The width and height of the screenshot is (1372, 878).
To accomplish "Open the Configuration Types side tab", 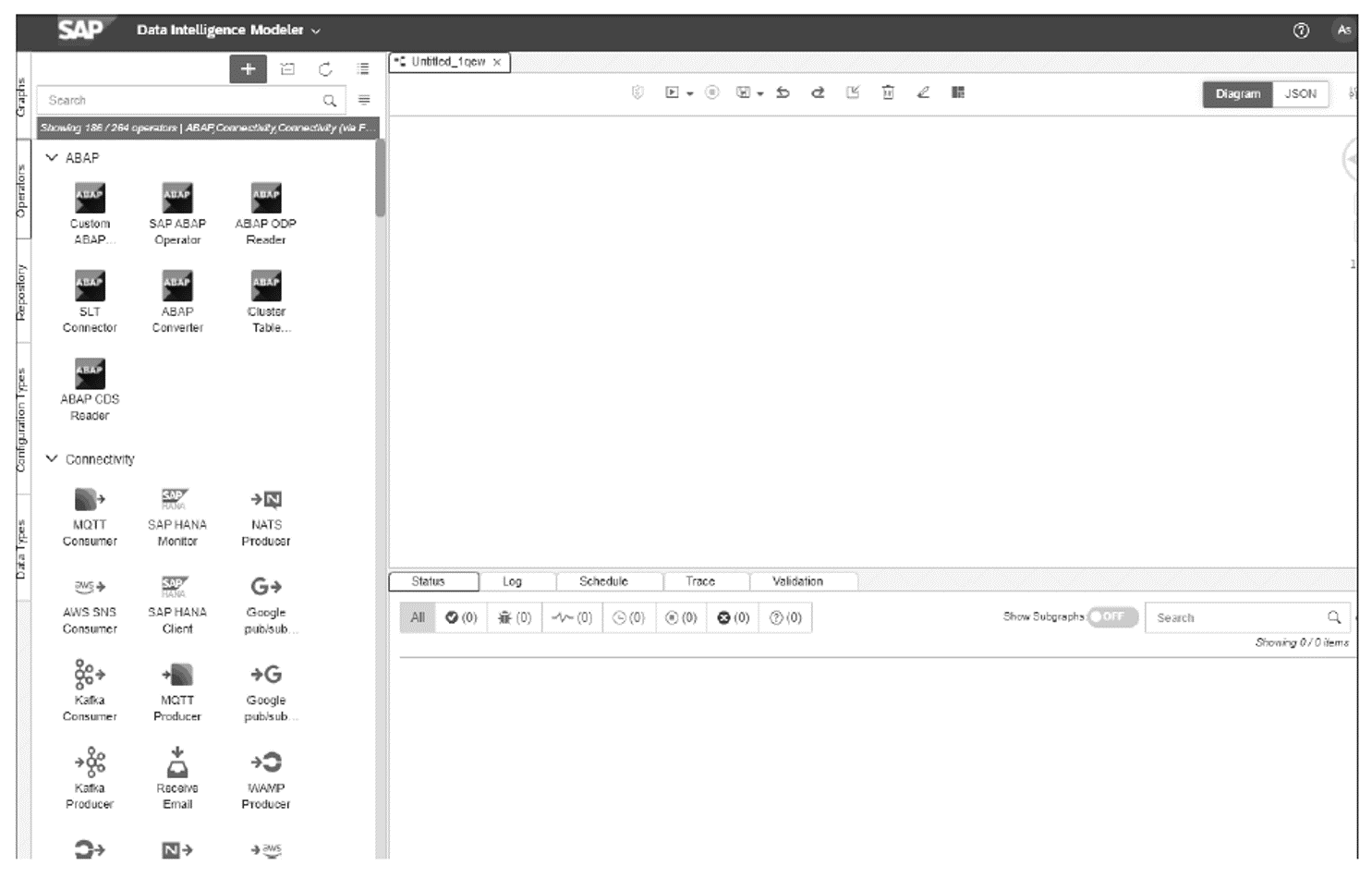I will pyautogui.click(x=22, y=420).
